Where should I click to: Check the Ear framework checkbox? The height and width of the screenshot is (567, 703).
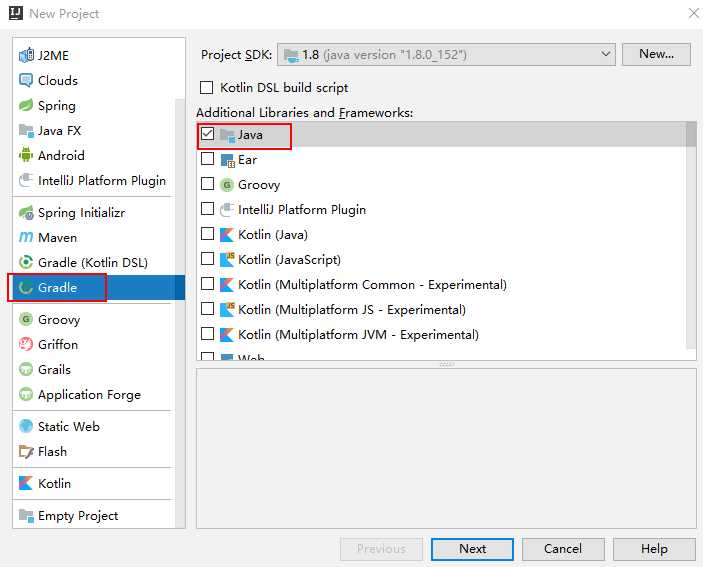coord(208,159)
